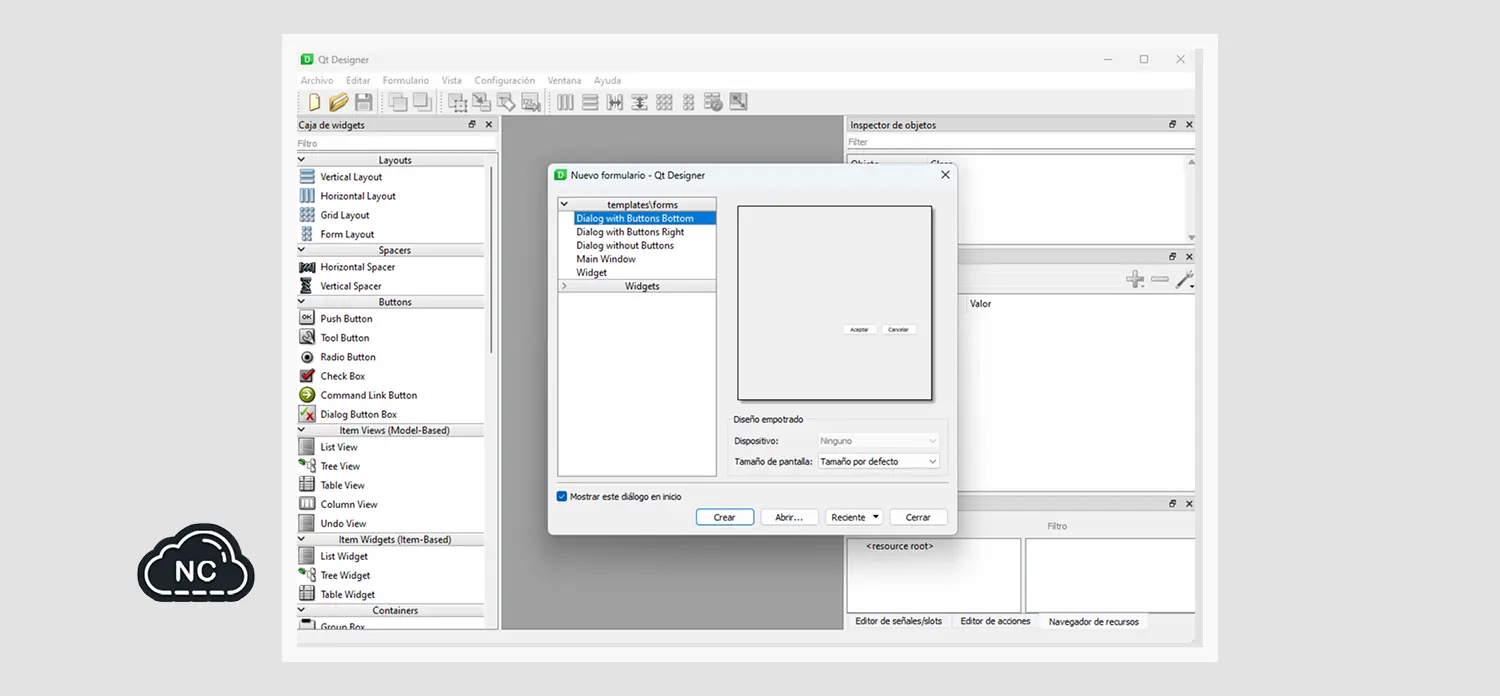Select the Check Box widget icon
The width and height of the screenshot is (1500, 696).
307,376
